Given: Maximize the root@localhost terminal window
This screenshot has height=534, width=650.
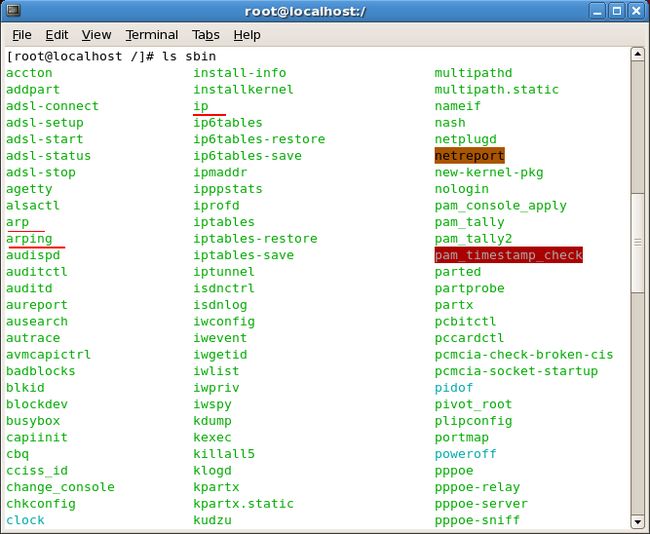Looking at the screenshot, I should (x=616, y=11).
